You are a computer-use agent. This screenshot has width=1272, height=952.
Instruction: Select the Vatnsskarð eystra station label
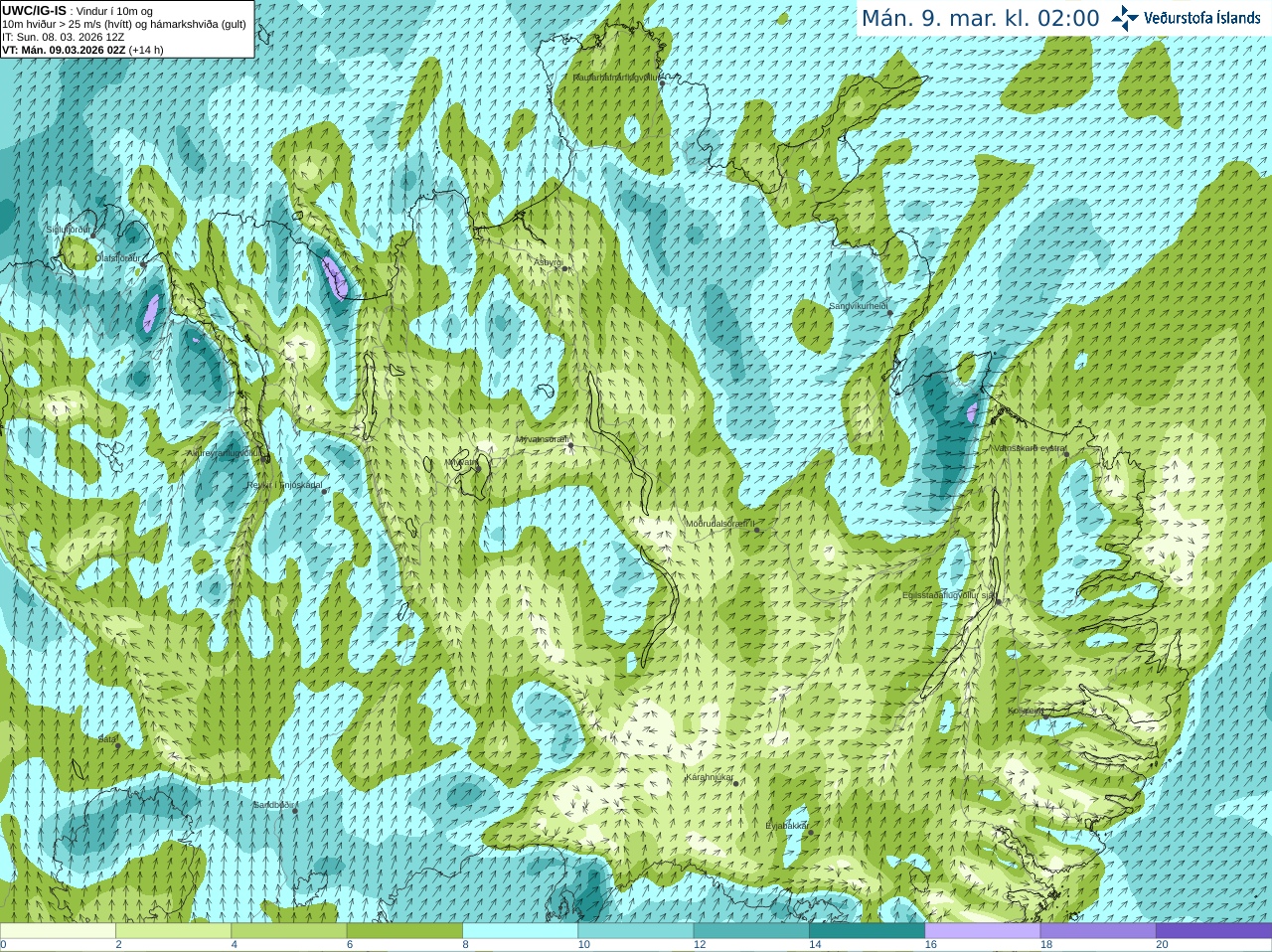point(1030,449)
